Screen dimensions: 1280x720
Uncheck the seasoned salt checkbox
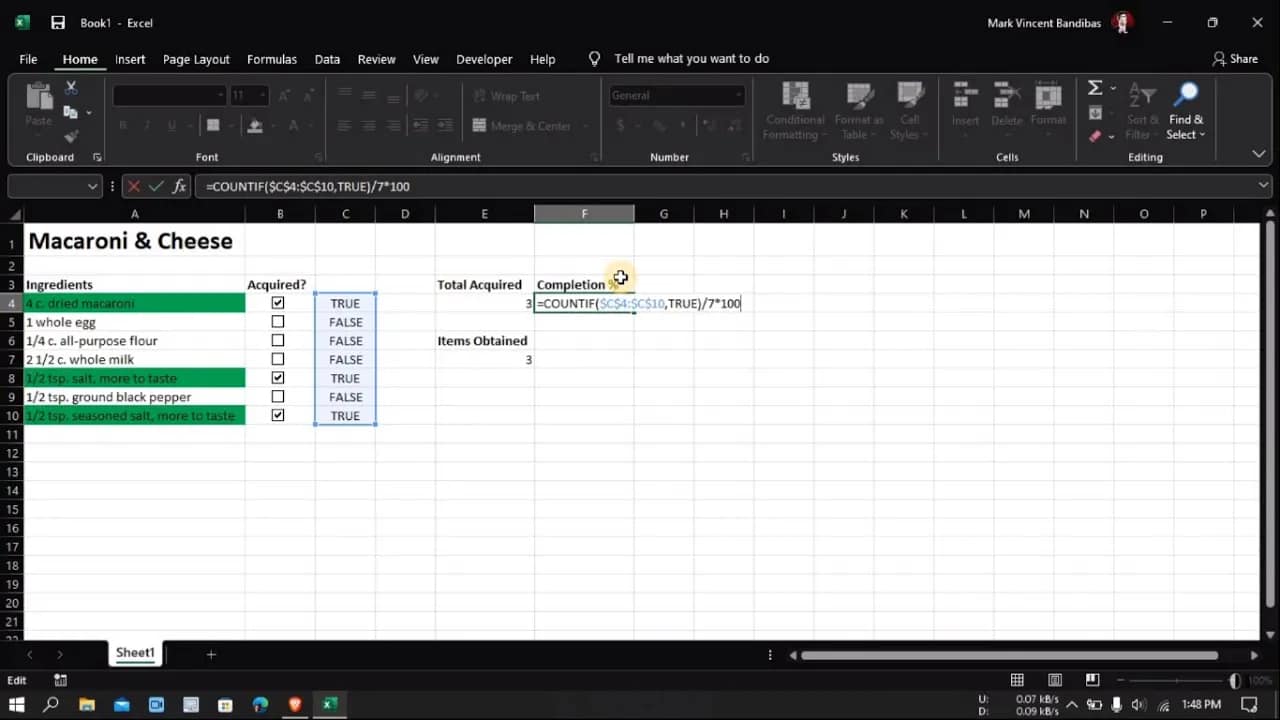click(x=277, y=415)
